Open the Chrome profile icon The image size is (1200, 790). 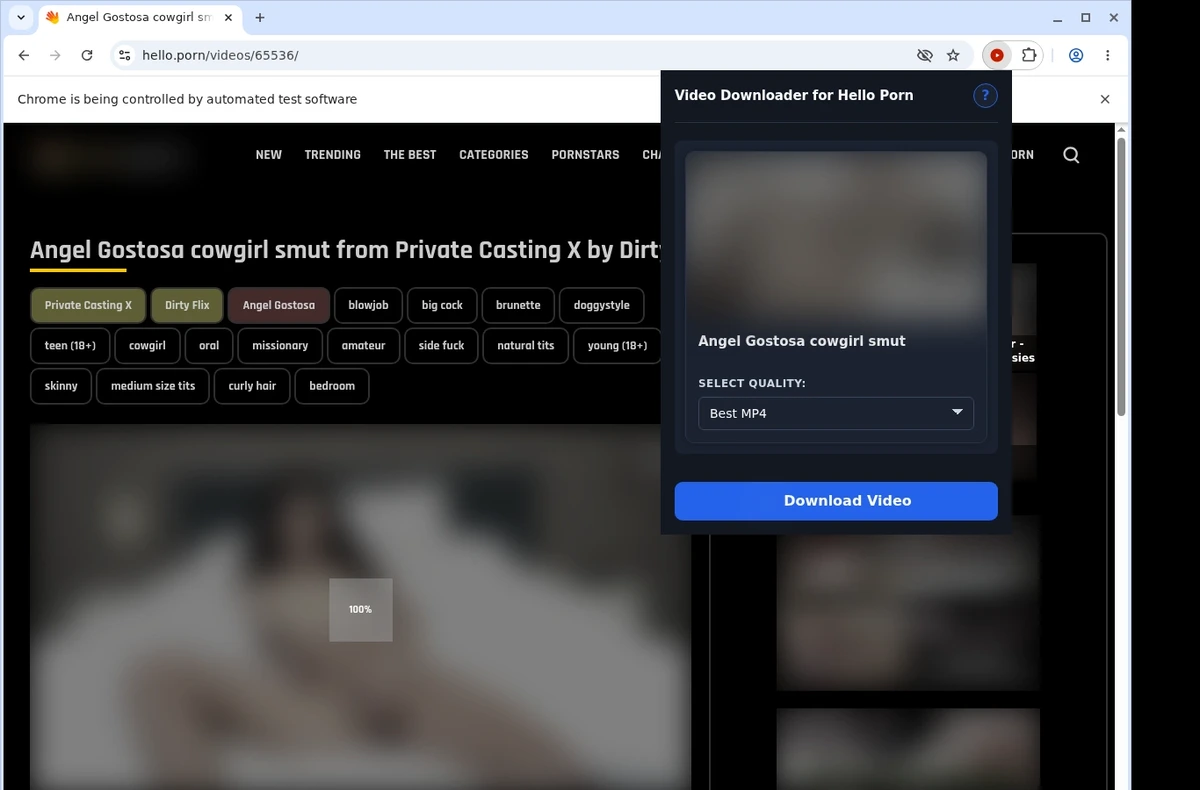1076,56
